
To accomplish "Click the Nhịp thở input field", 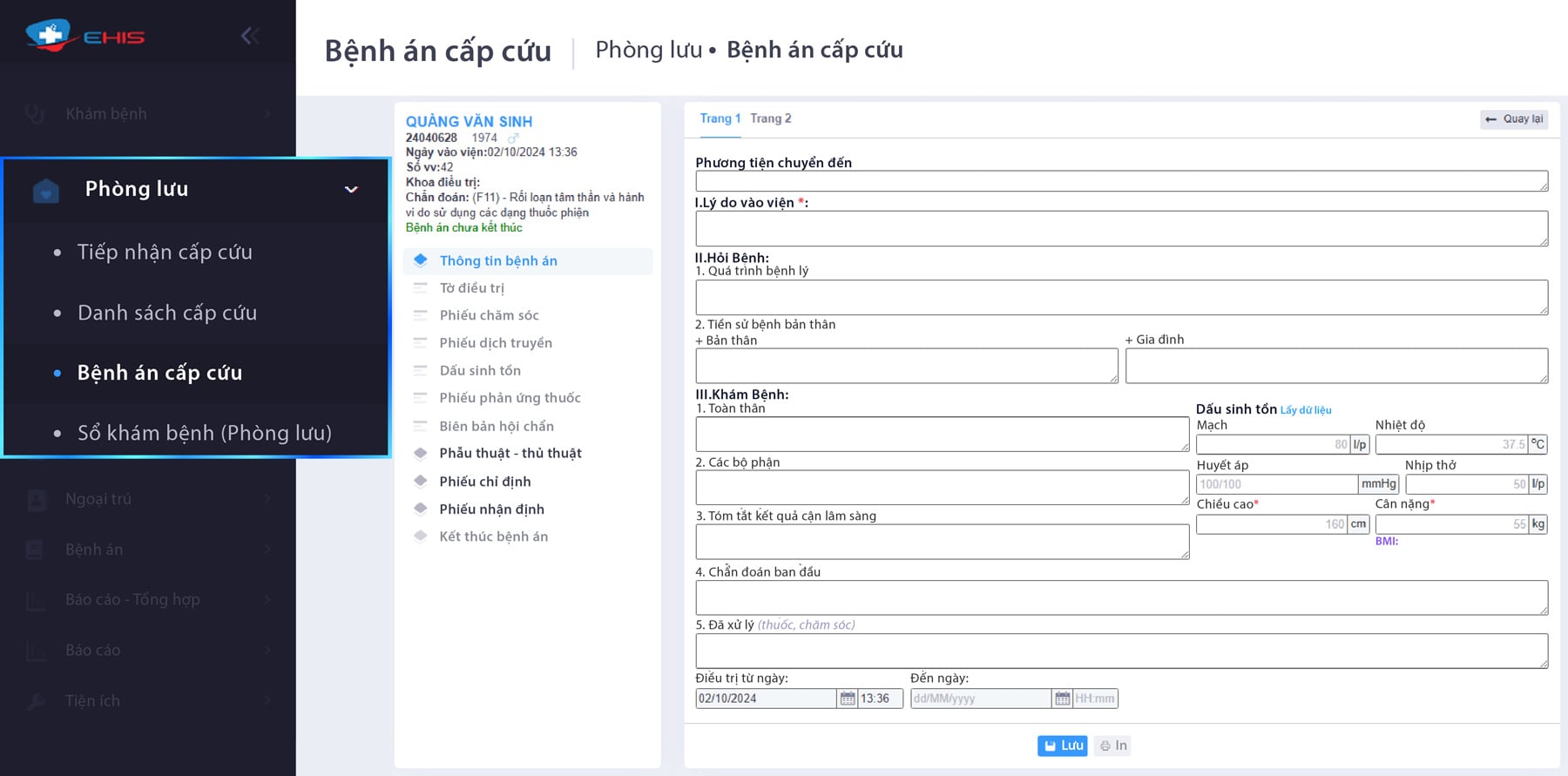I will pos(1467,484).
